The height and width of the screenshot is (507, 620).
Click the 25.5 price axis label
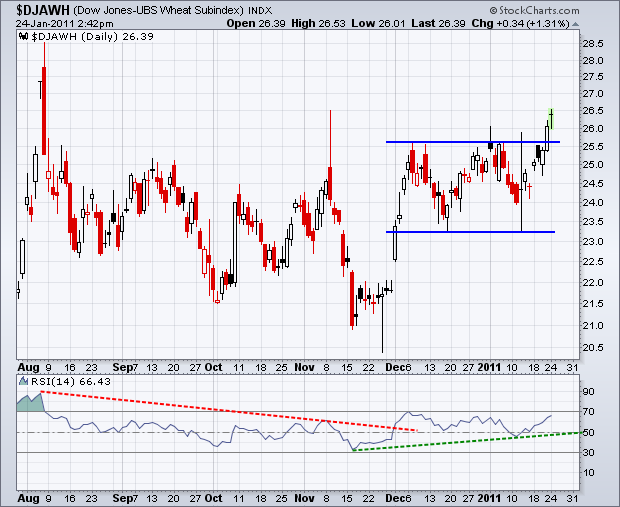[x=593, y=147]
